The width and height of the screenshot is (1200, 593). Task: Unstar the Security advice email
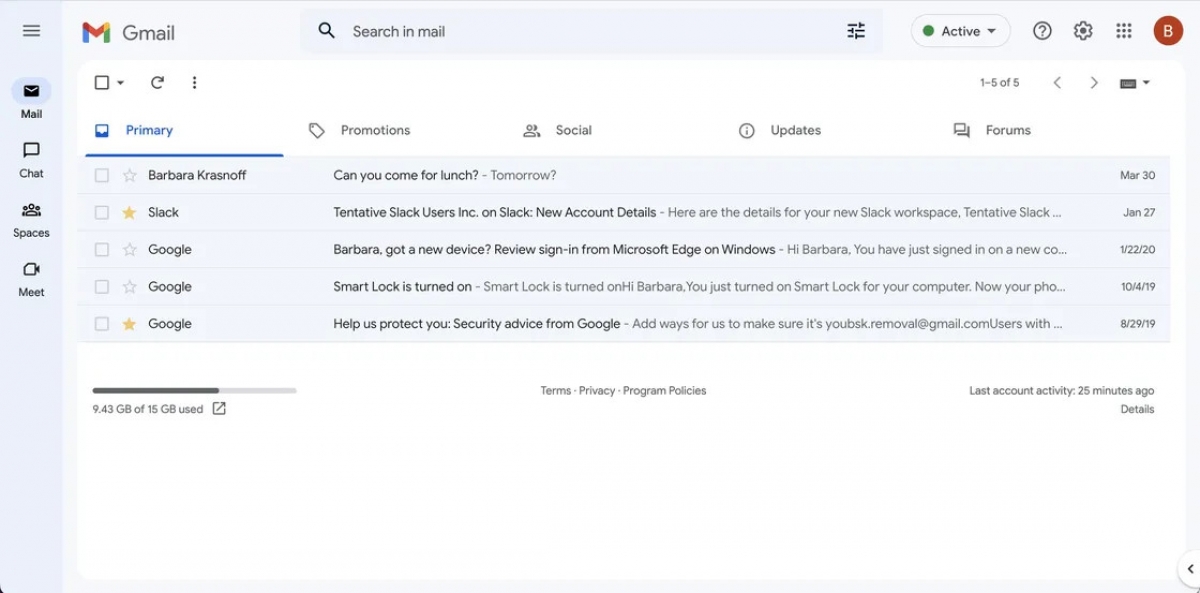pyautogui.click(x=129, y=323)
